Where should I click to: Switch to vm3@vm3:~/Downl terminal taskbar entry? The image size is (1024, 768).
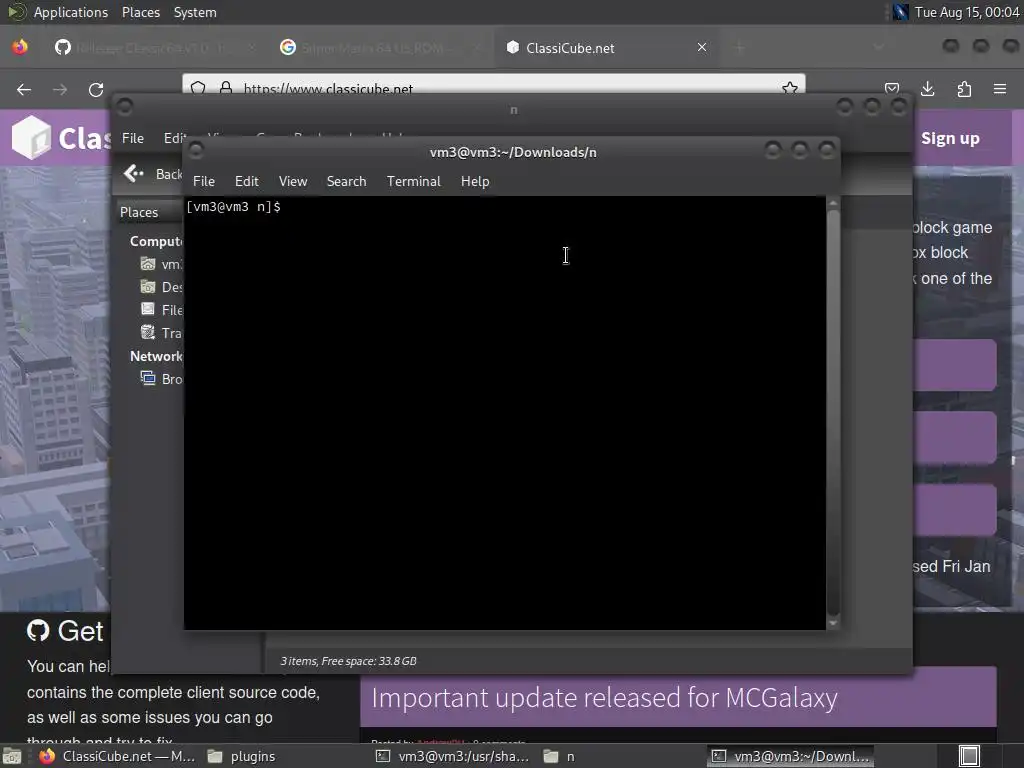coord(790,756)
